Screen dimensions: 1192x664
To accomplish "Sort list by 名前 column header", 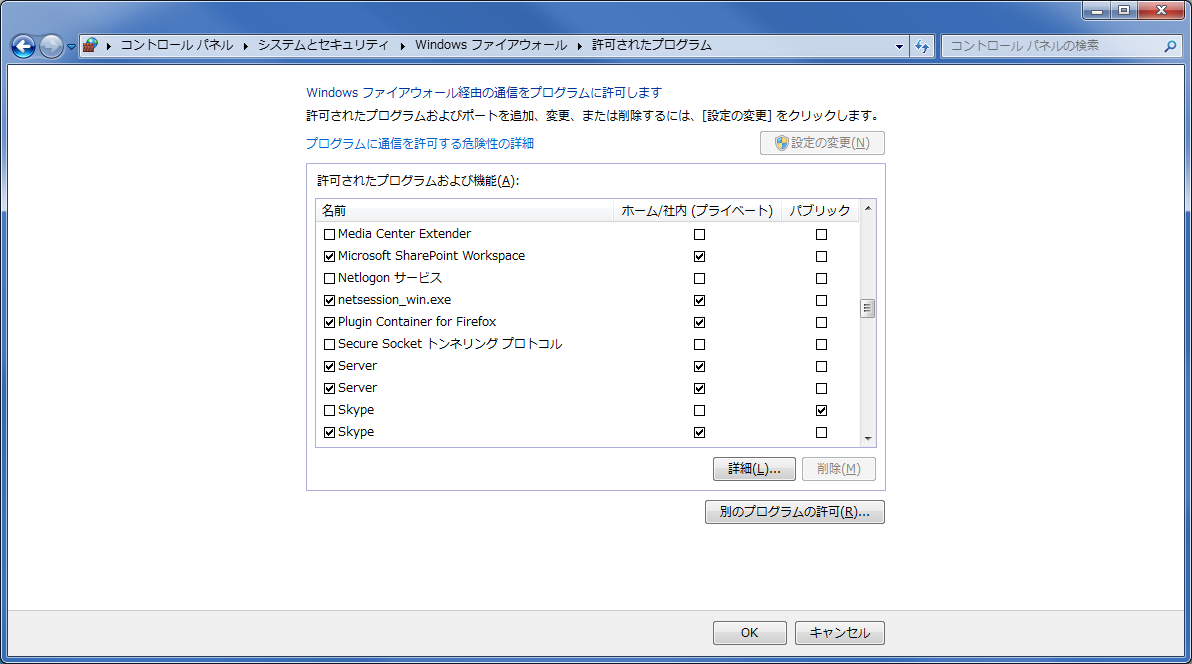I will pyautogui.click(x=464, y=211).
